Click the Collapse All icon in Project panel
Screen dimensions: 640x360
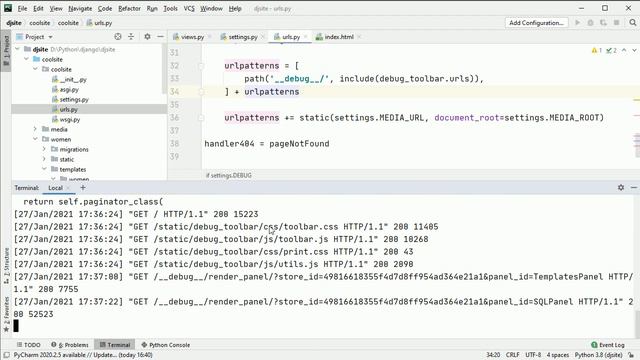coord(131,37)
